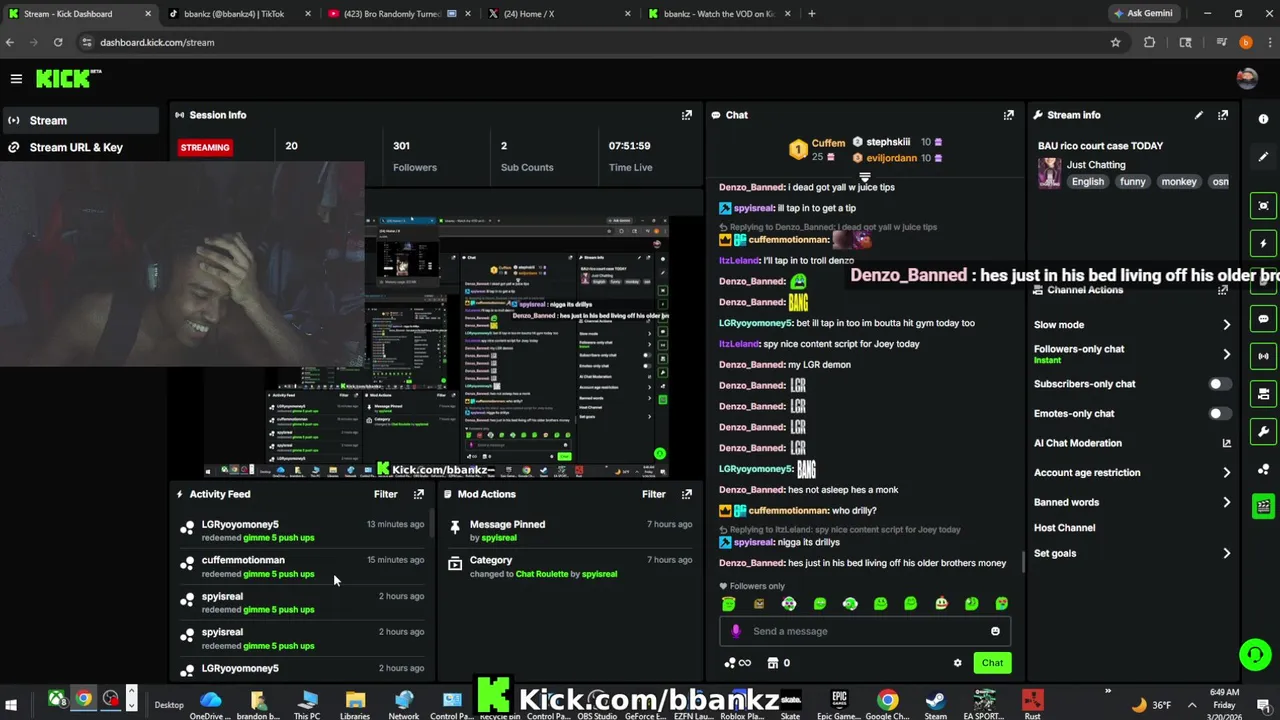Click the Ask Gemini button in Chrome
This screenshot has width=1280, height=720.
[1144, 13]
